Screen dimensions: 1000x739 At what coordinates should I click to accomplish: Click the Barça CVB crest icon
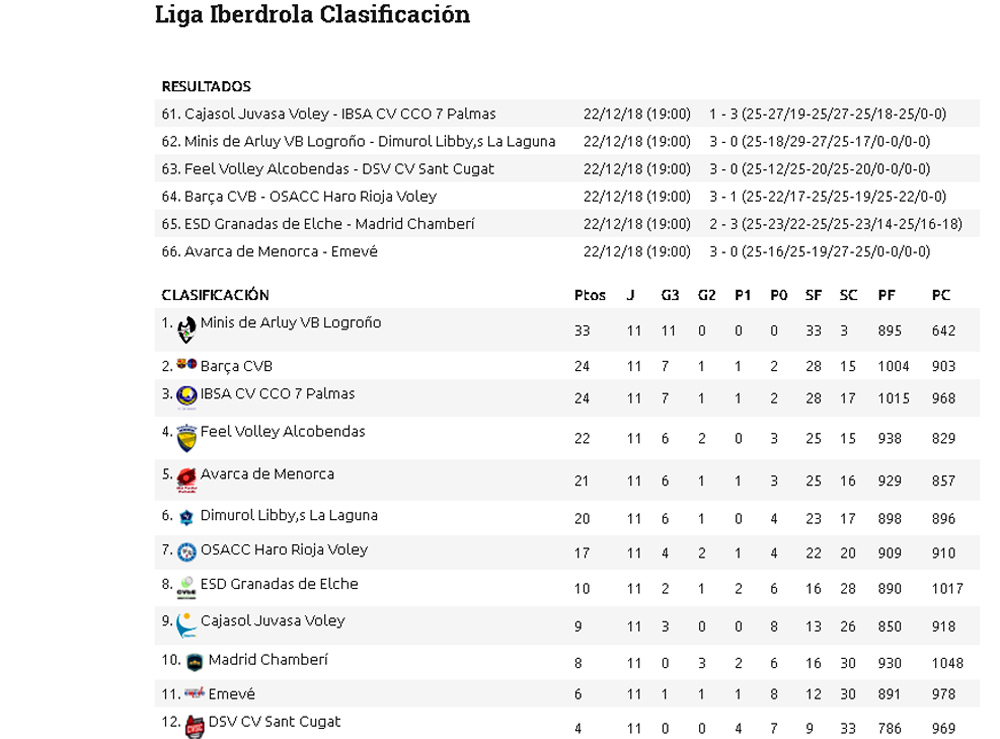tap(186, 364)
